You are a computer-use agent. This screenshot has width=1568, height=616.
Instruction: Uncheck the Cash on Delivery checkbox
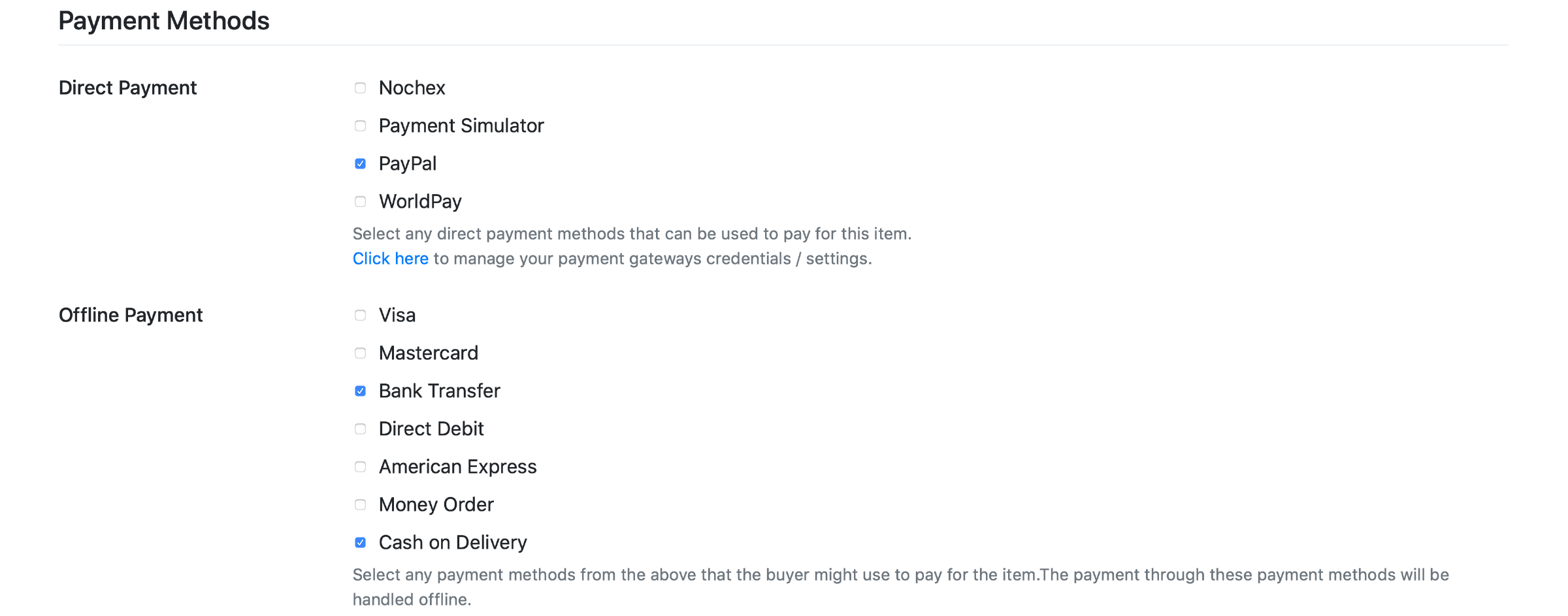(x=360, y=543)
